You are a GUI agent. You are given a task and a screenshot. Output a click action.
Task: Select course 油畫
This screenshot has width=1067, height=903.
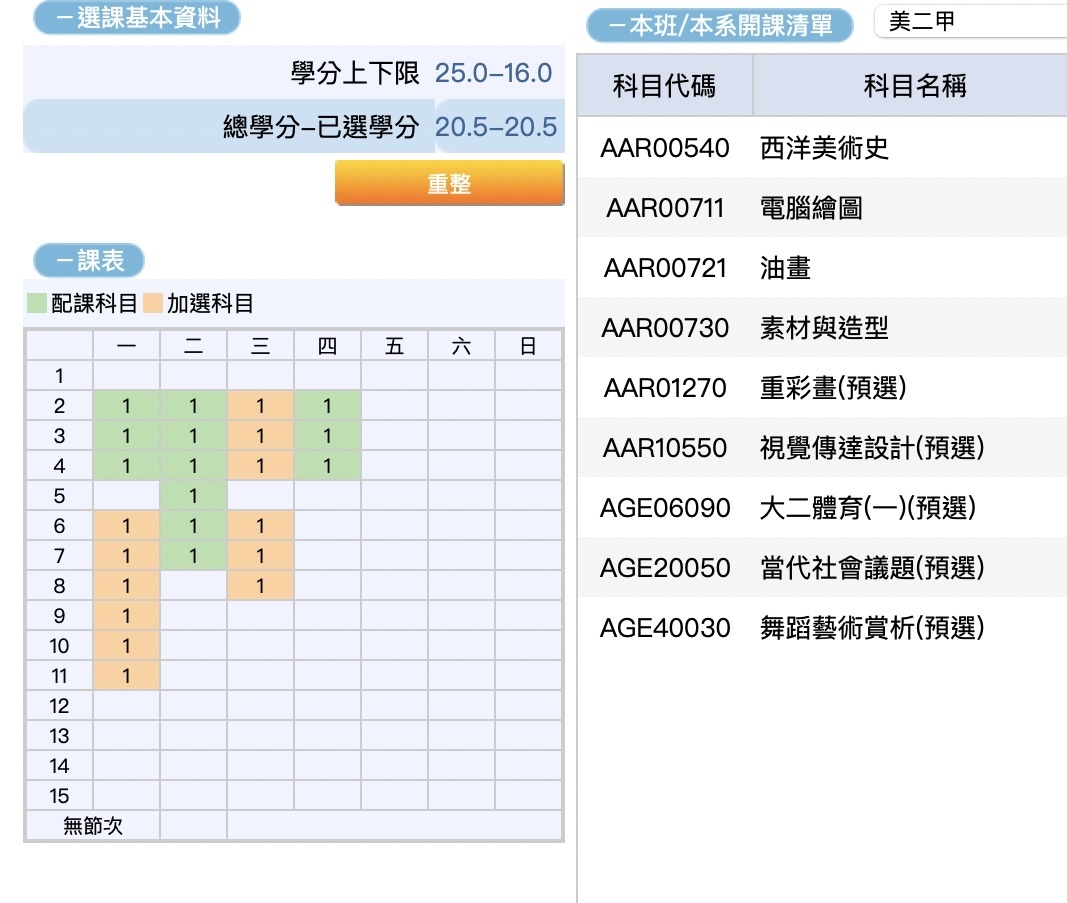[x=785, y=267]
